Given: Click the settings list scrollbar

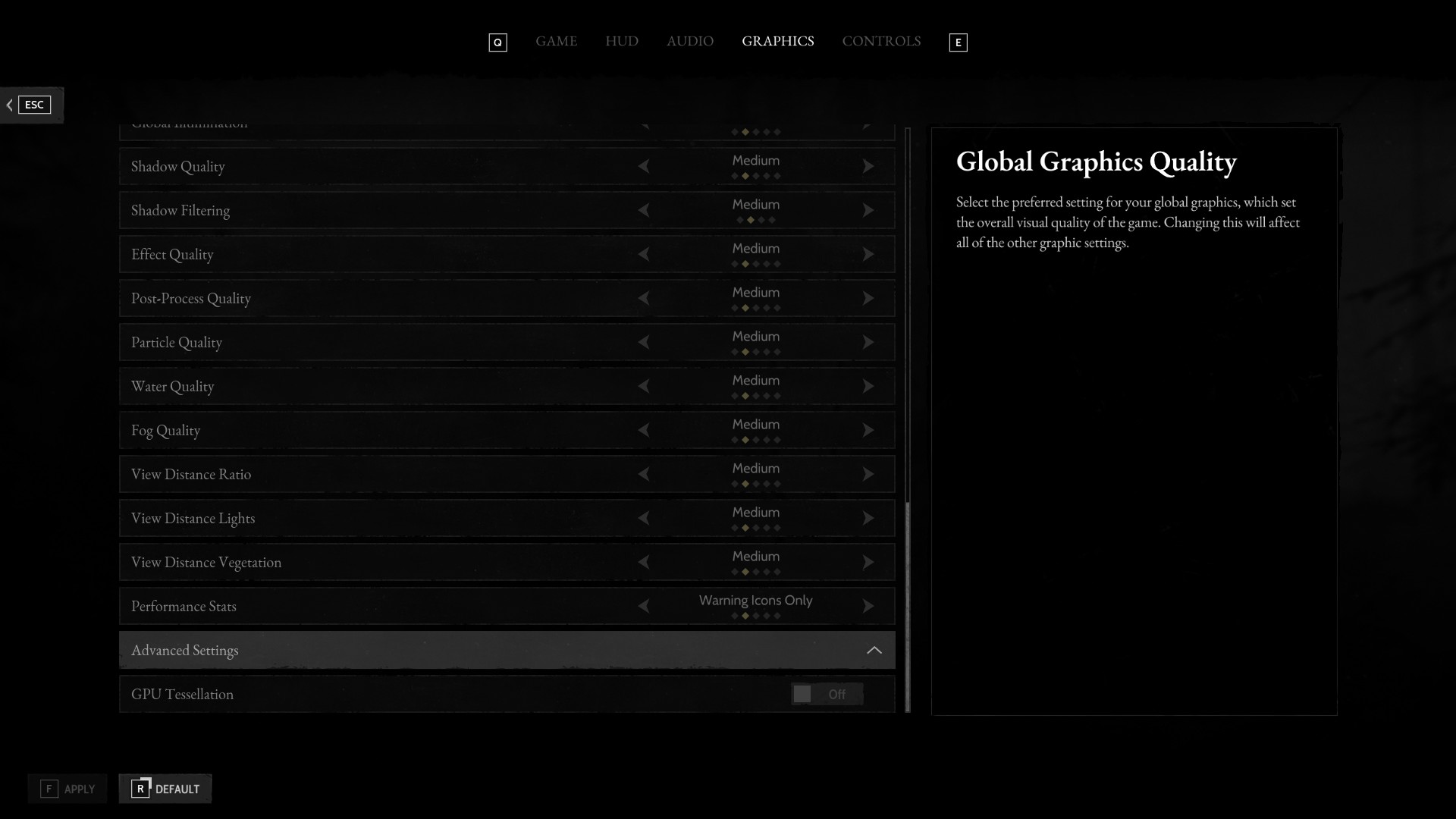Looking at the screenshot, I should pos(908,607).
